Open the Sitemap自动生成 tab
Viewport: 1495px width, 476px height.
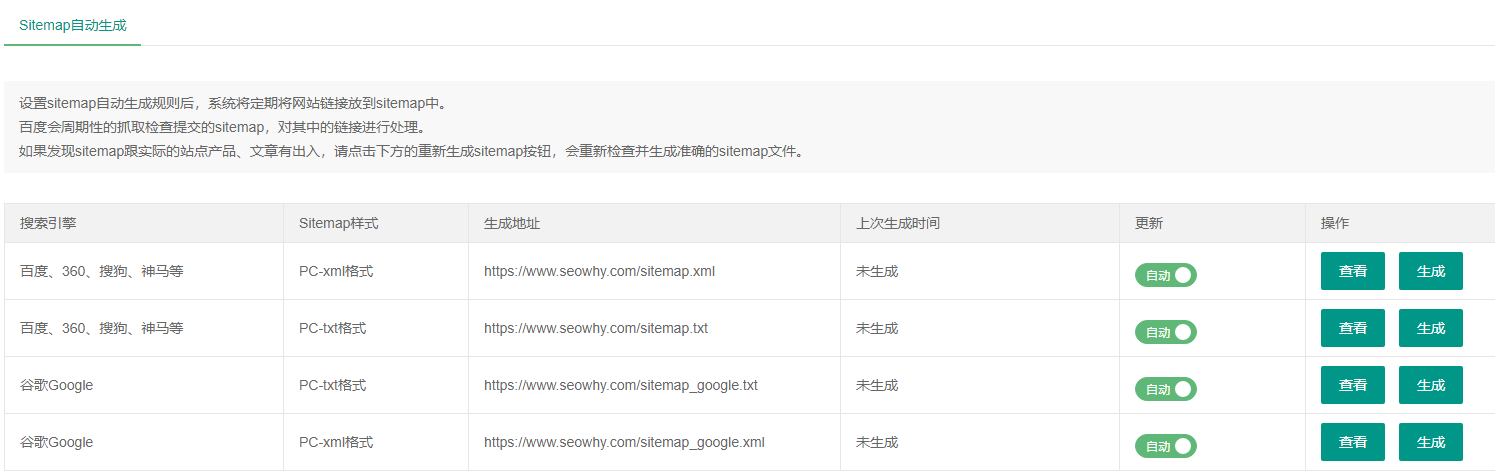[73, 25]
